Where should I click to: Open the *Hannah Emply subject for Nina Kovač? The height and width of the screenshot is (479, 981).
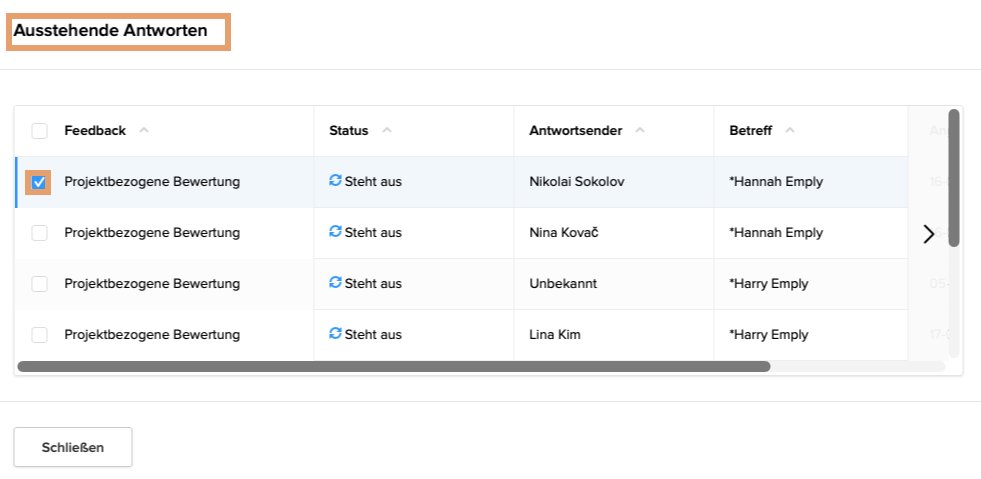click(x=776, y=232)
